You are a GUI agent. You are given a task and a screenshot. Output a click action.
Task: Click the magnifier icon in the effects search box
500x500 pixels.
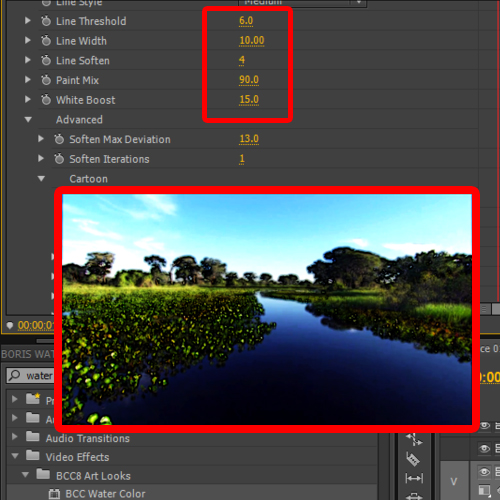coord(14,375)
